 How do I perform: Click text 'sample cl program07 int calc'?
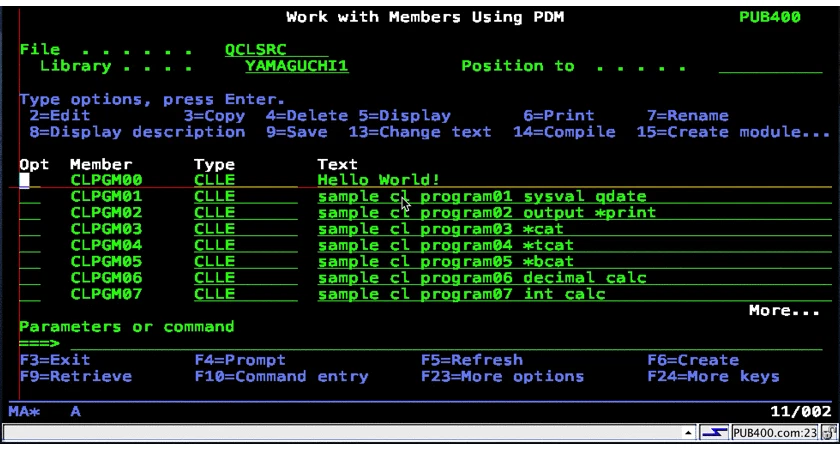(461, 294)
